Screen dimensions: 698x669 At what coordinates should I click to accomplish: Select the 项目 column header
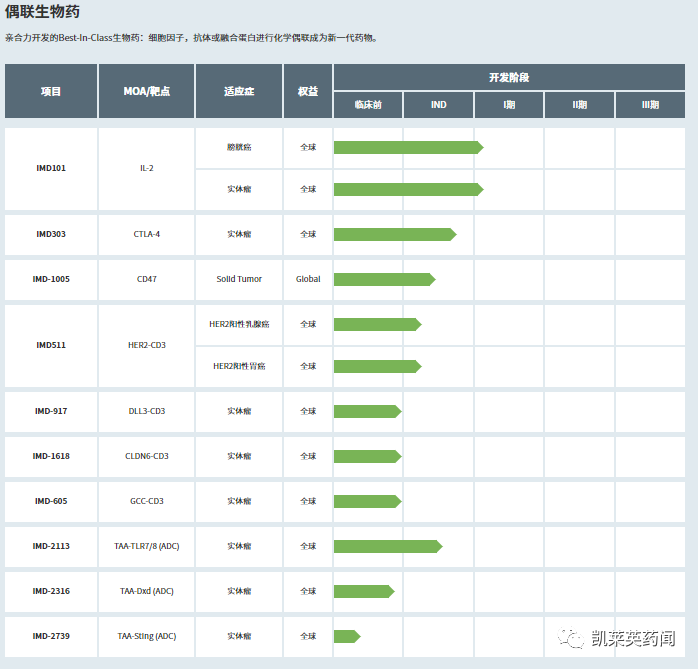point(51,91)
